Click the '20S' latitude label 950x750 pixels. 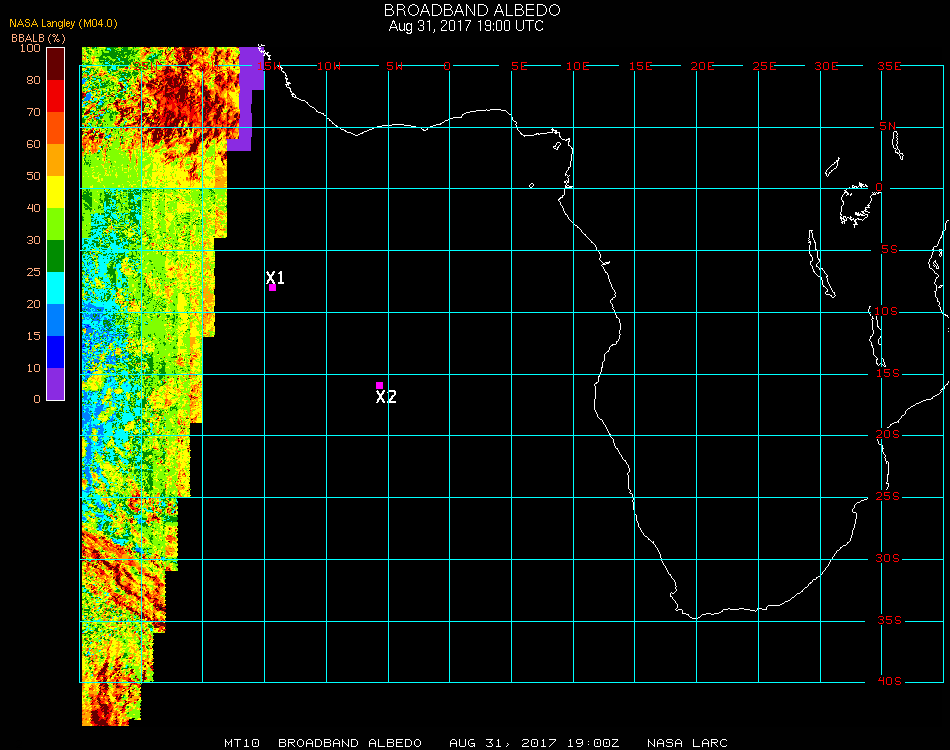[x=888, y=435]
